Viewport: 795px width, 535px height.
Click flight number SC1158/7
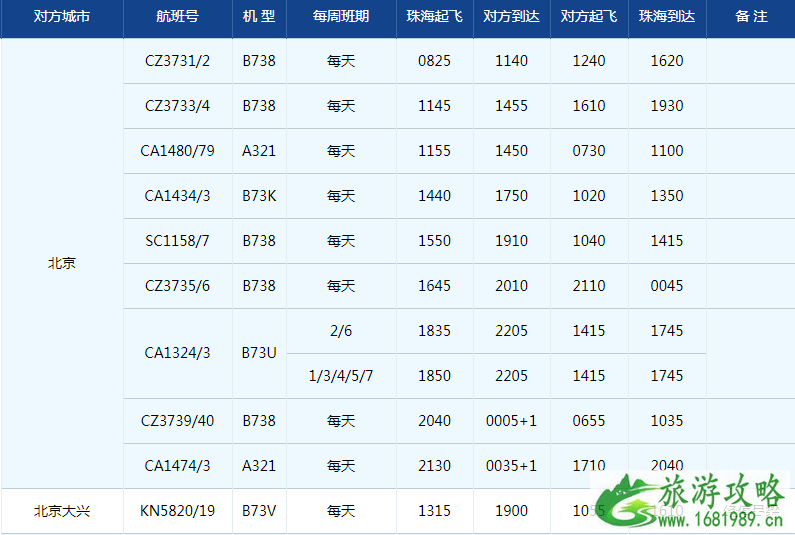[x=177, y=241]
